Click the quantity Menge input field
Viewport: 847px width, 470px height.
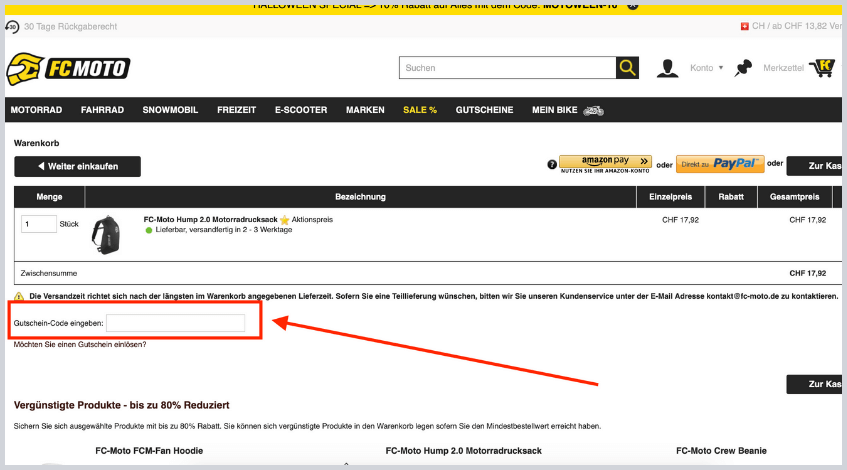(39, 224)
